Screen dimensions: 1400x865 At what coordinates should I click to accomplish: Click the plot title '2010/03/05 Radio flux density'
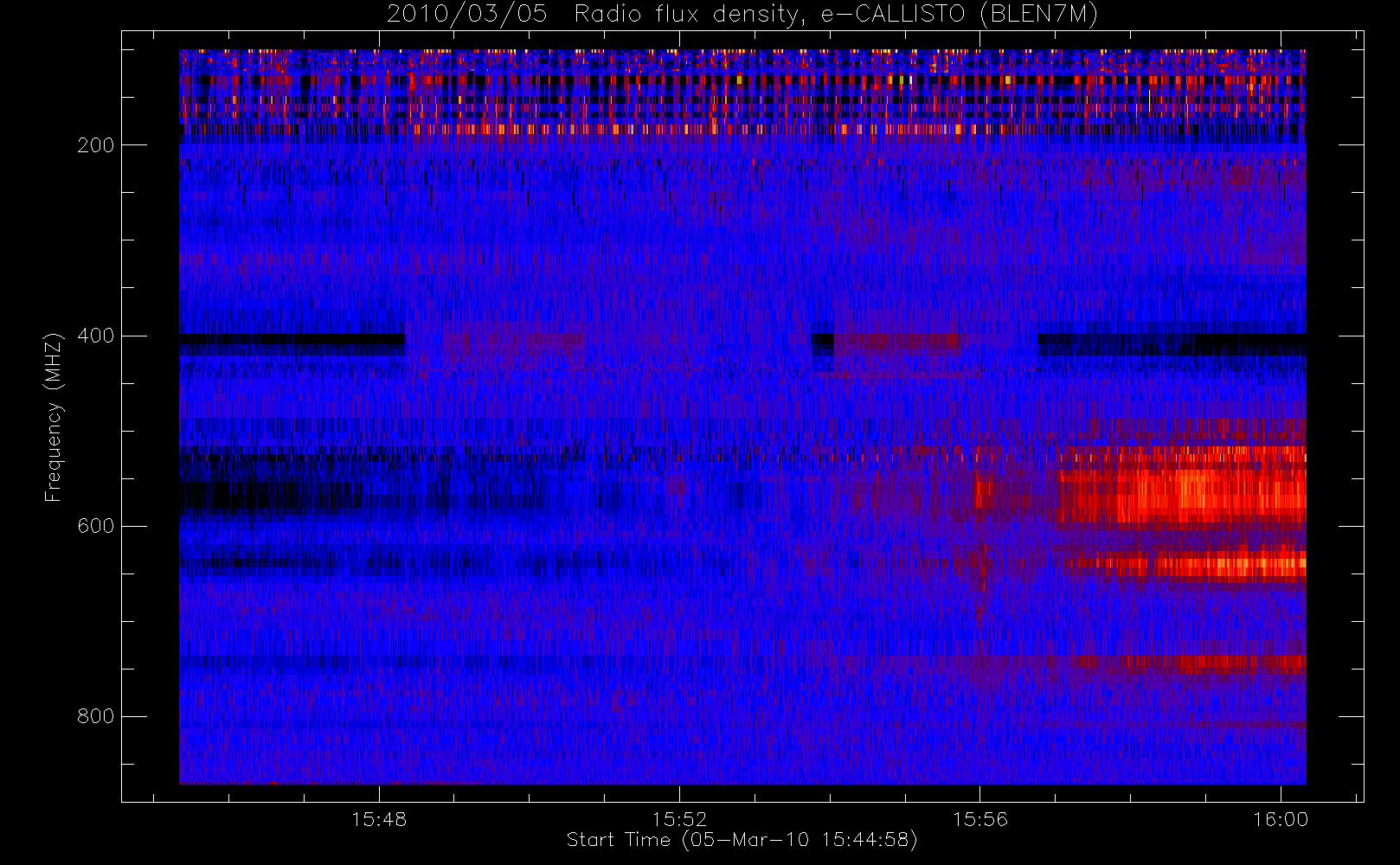coord(742,14)
